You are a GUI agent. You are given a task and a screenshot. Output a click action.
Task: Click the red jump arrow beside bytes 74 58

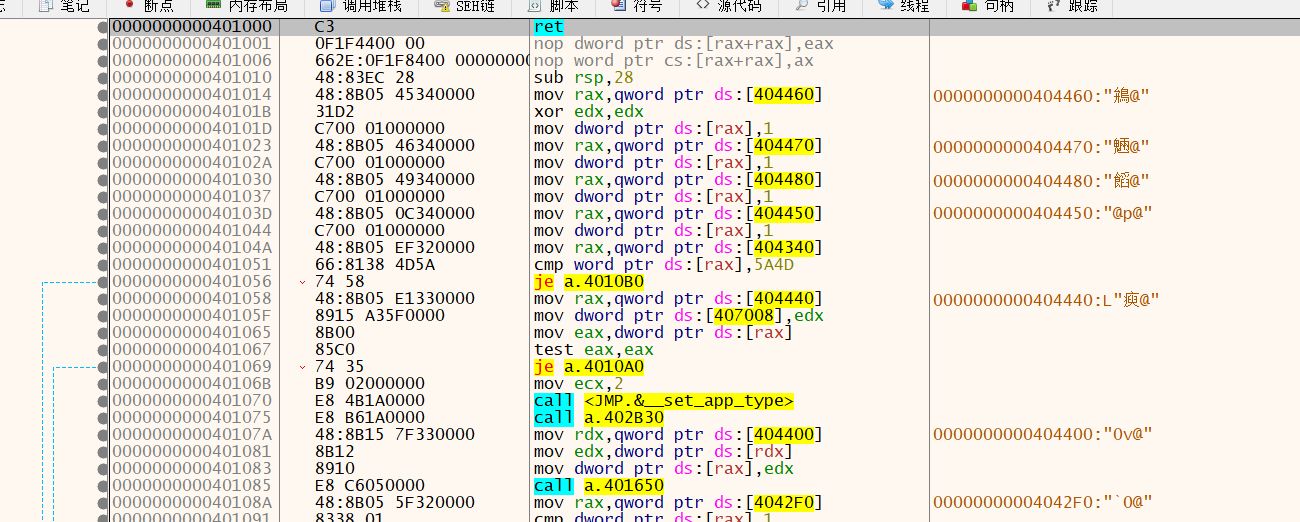tap(303, 283)
